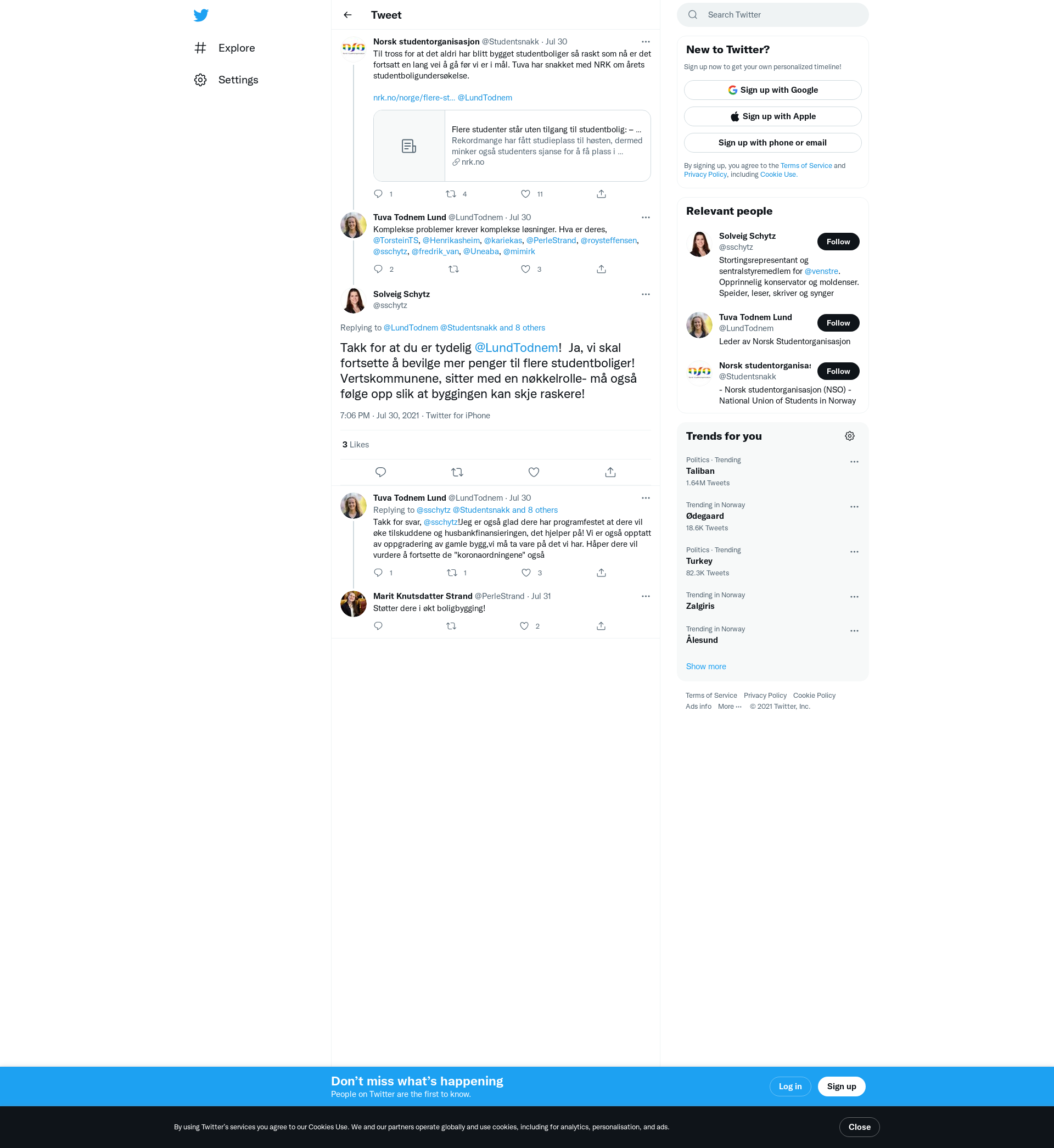This screenshot has width=1054, height=1148.
Task: Reply to the main Solveig Schytz tweet
Action: pos(380,472)
